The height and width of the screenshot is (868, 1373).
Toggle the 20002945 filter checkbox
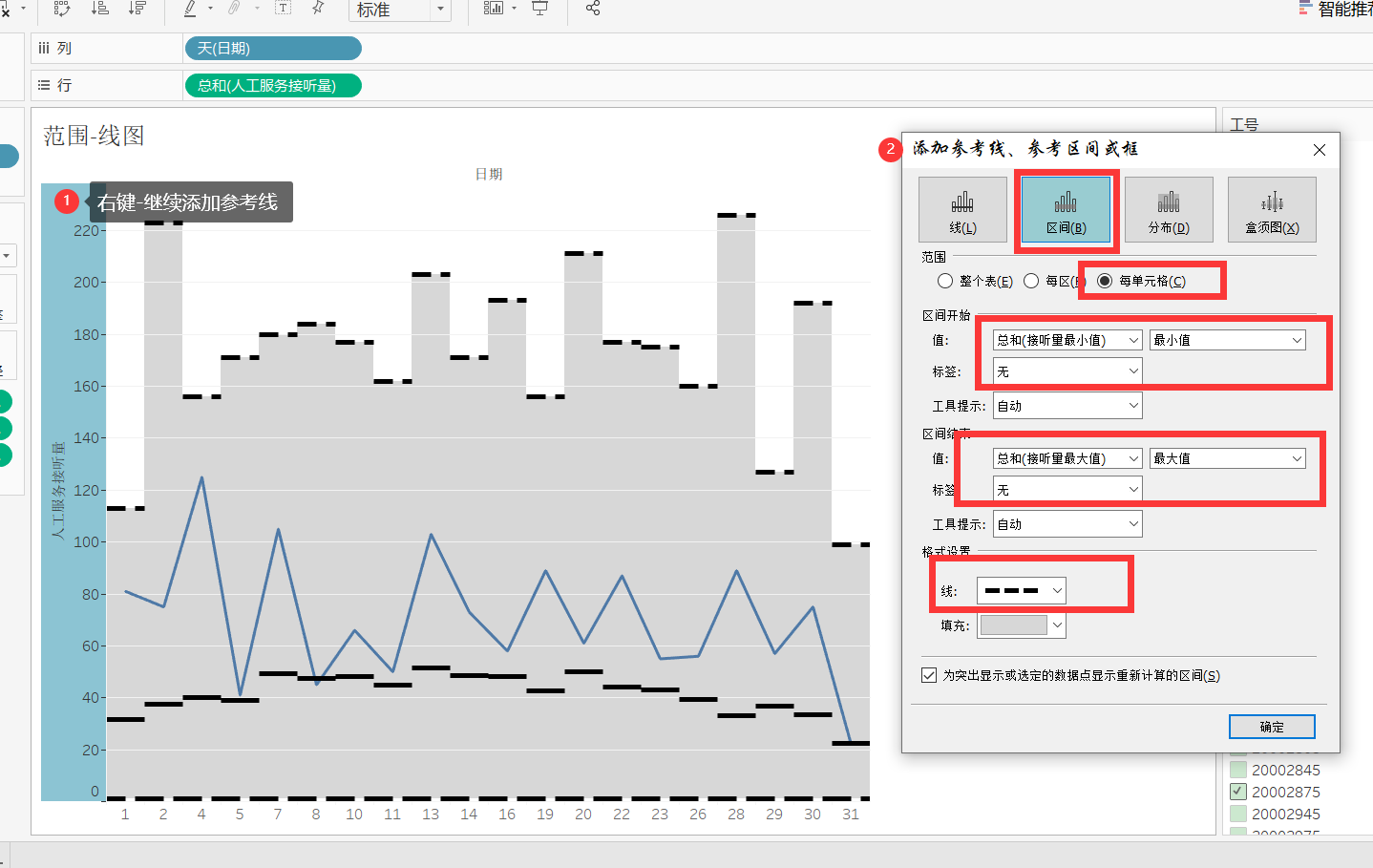pos(1238,814)
